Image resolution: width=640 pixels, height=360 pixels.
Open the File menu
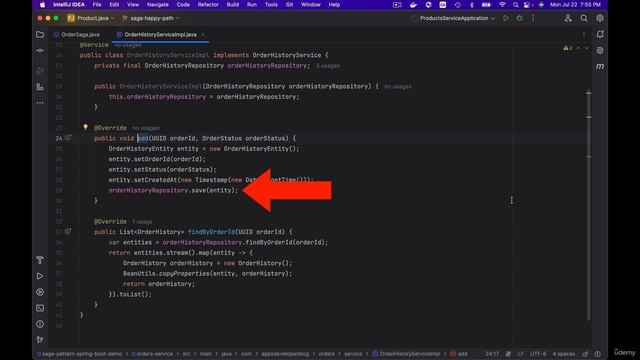coord(97,4)
